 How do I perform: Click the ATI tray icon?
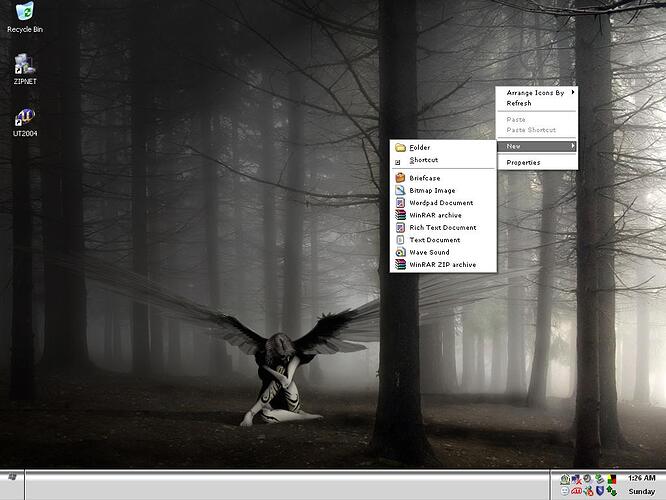576,491
